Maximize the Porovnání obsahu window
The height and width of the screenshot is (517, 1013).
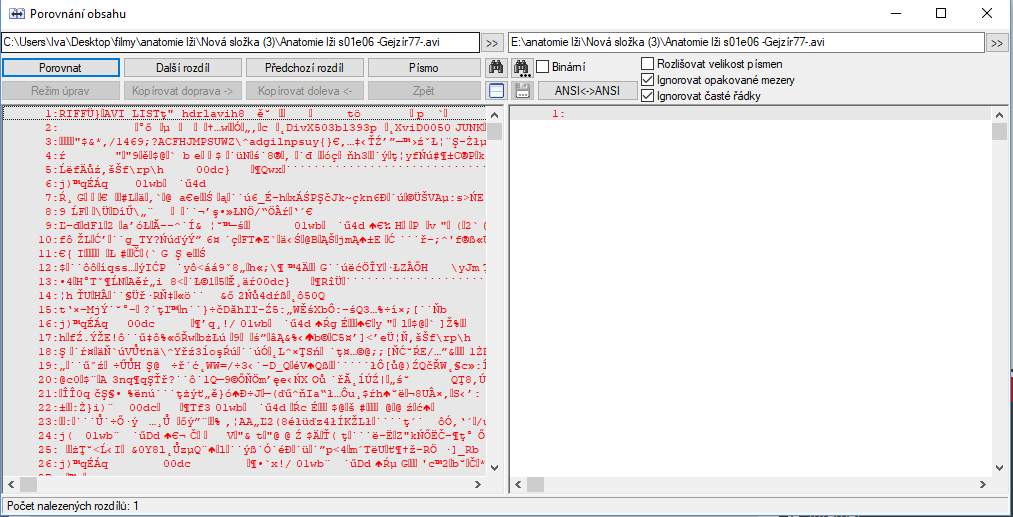point(941,13)
